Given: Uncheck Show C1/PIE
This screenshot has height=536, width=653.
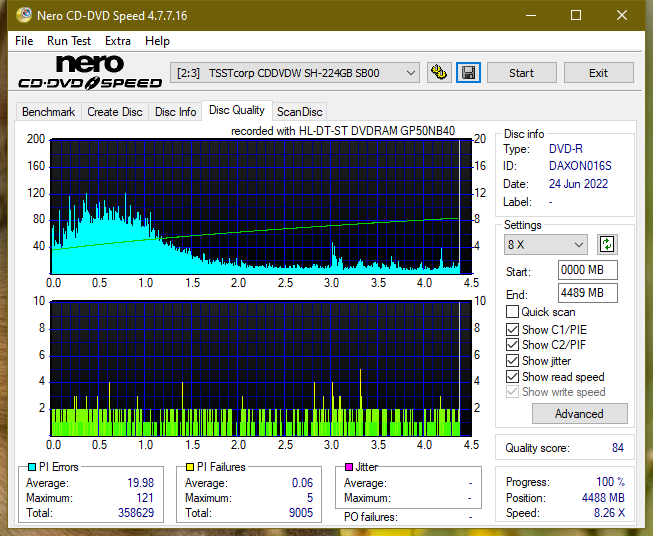Looking at the screenshot, I should click(512, 329).
